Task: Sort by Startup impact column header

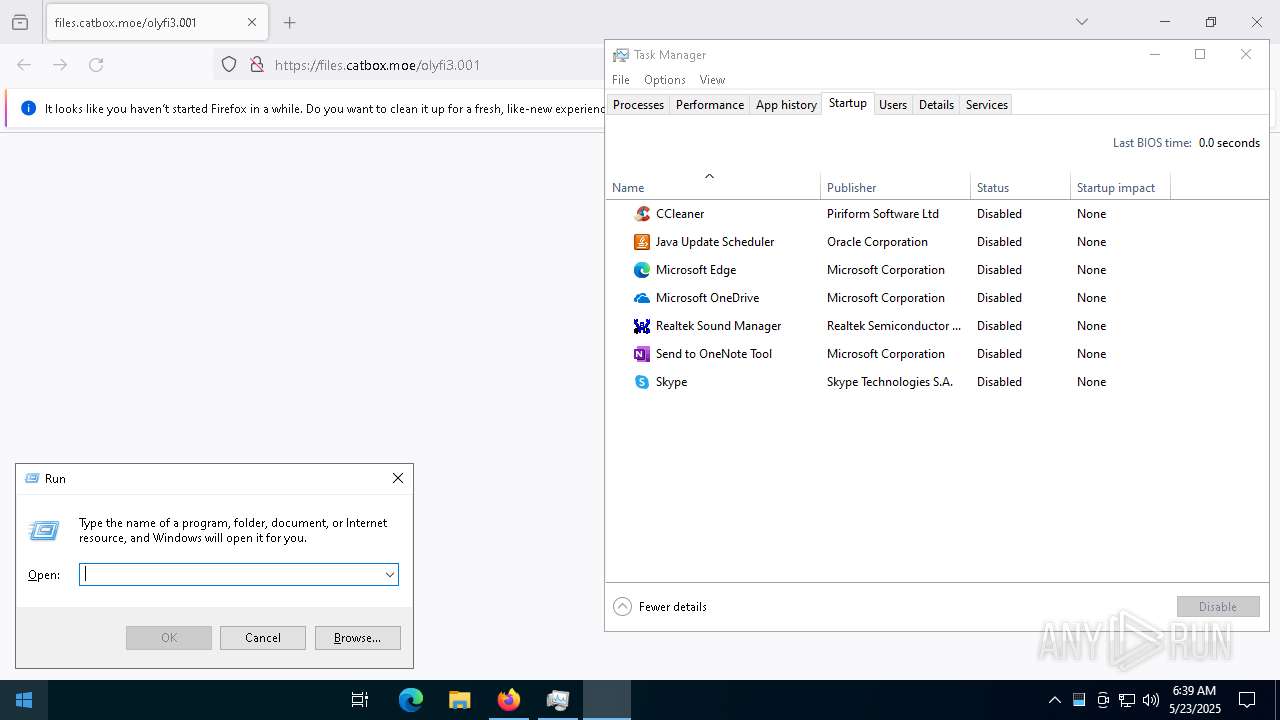Action: point(1120,187)
